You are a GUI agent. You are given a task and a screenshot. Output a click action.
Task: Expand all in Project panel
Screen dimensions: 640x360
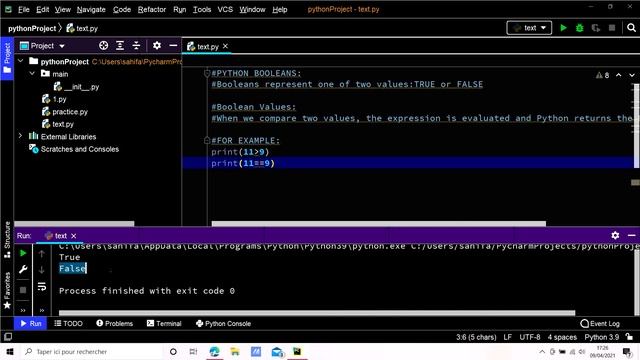[x=120, y=46]
